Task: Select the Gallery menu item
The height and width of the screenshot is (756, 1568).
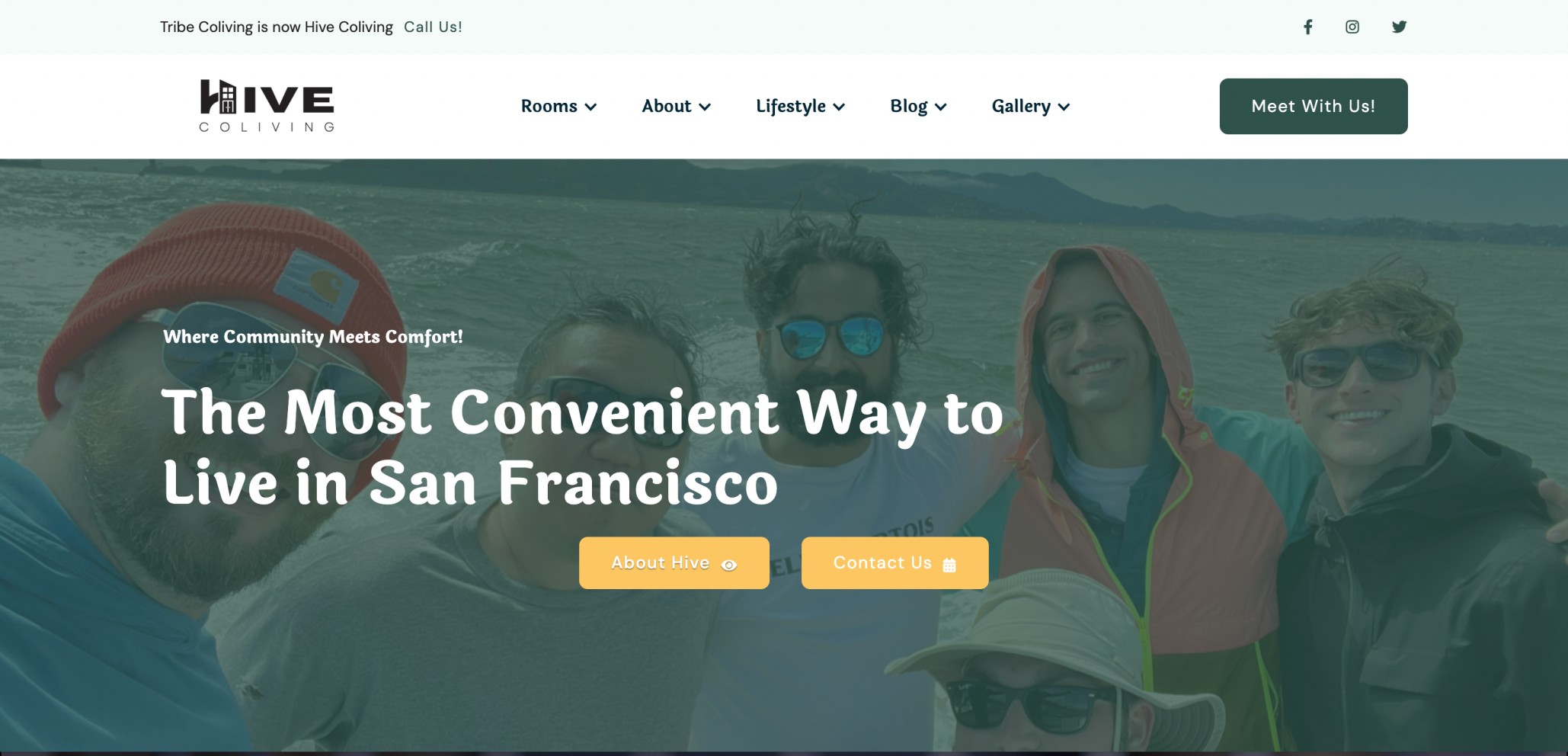Action: (x=1021, y=106)
